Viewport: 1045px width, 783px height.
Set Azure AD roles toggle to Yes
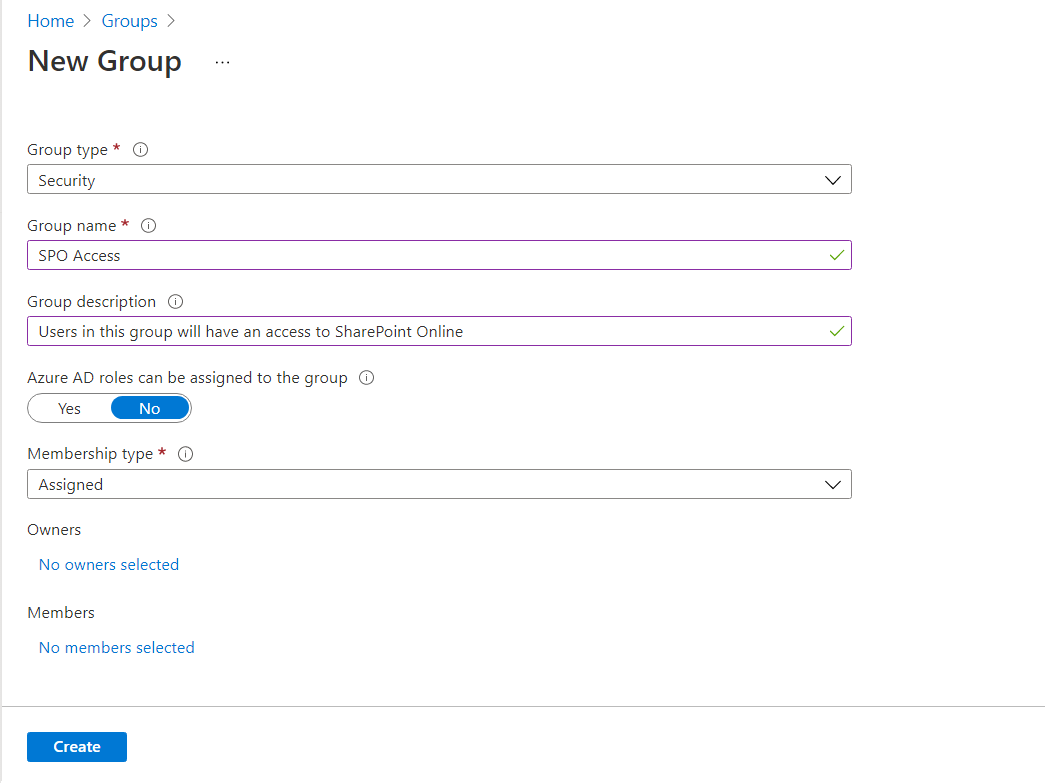(70, 408)
